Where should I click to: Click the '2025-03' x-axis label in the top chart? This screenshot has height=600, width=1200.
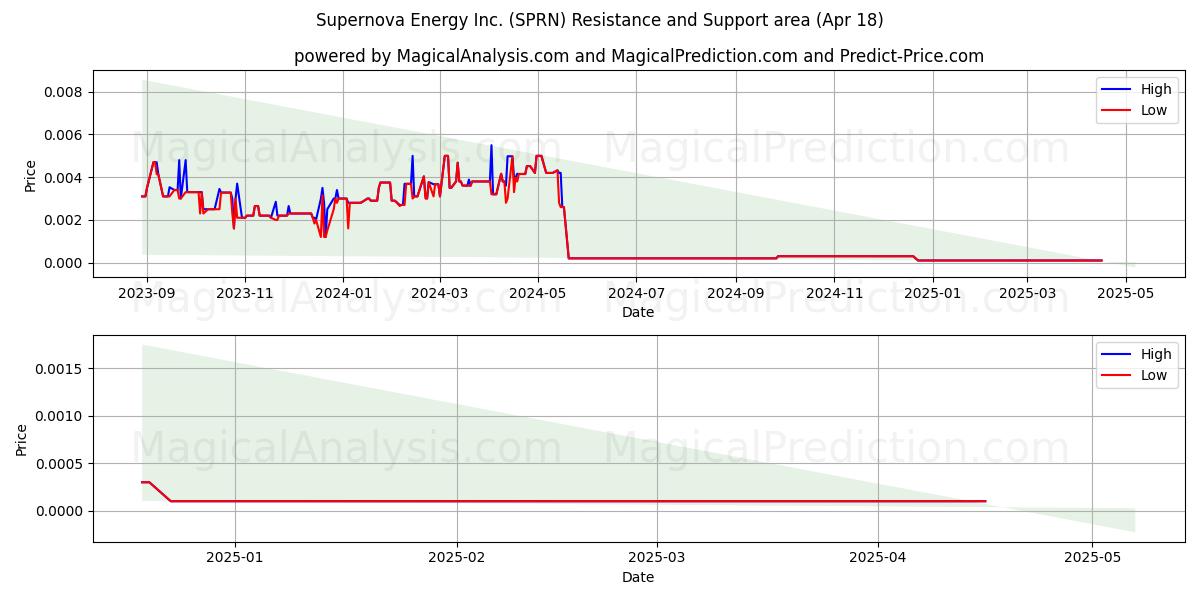click(1027, 293)
